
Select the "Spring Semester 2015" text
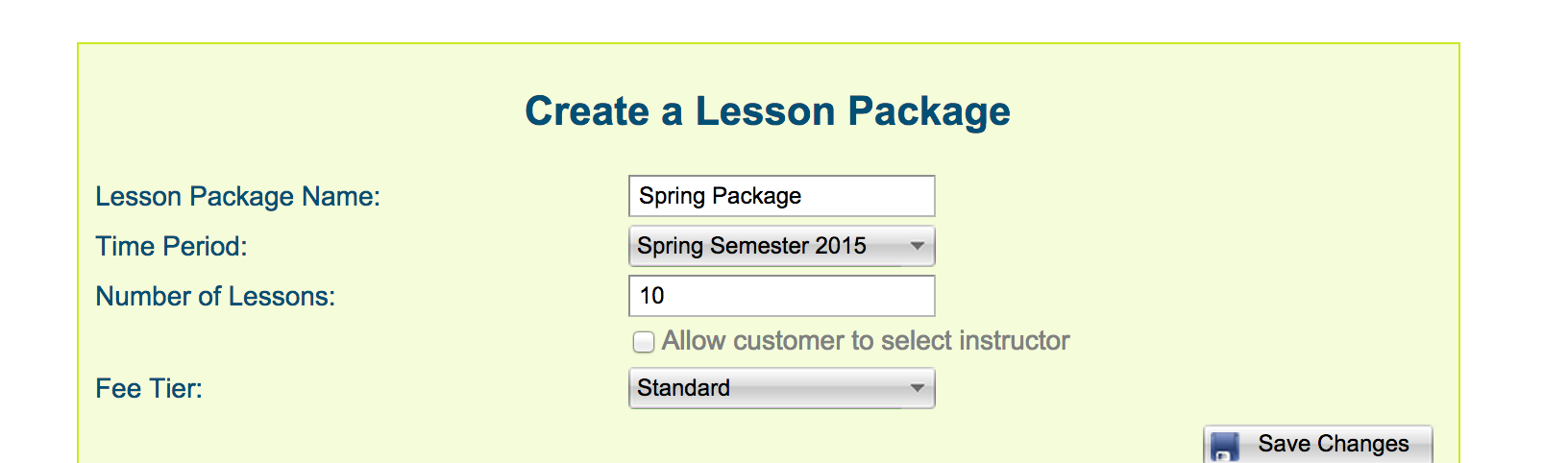[751, 246]
